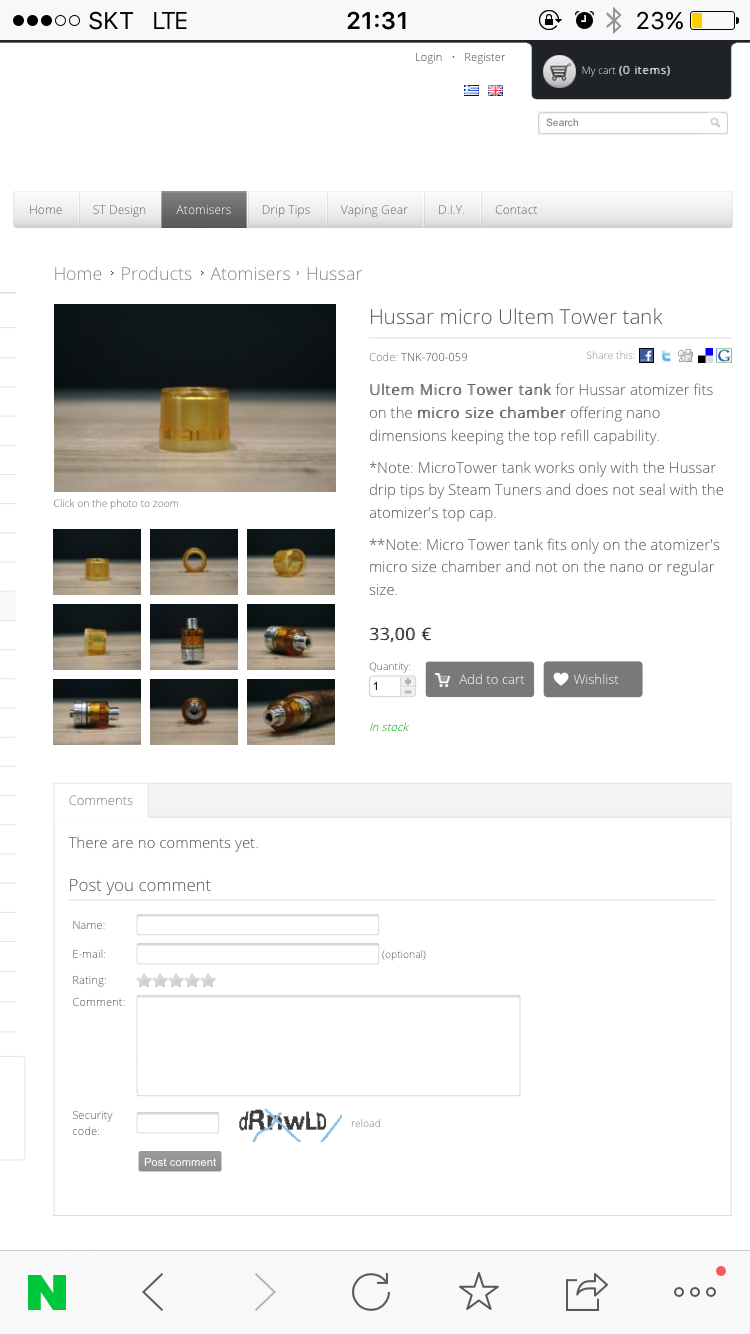Image resolution: width=750 pixels, height=1334 pixels.
Task: Open browser share icon
Action: (x=587, y=1291)
